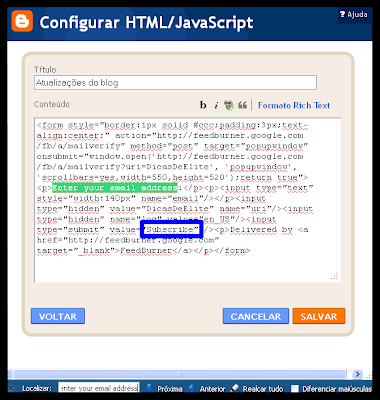Click the textarea resize grip corner

[335, 276]
